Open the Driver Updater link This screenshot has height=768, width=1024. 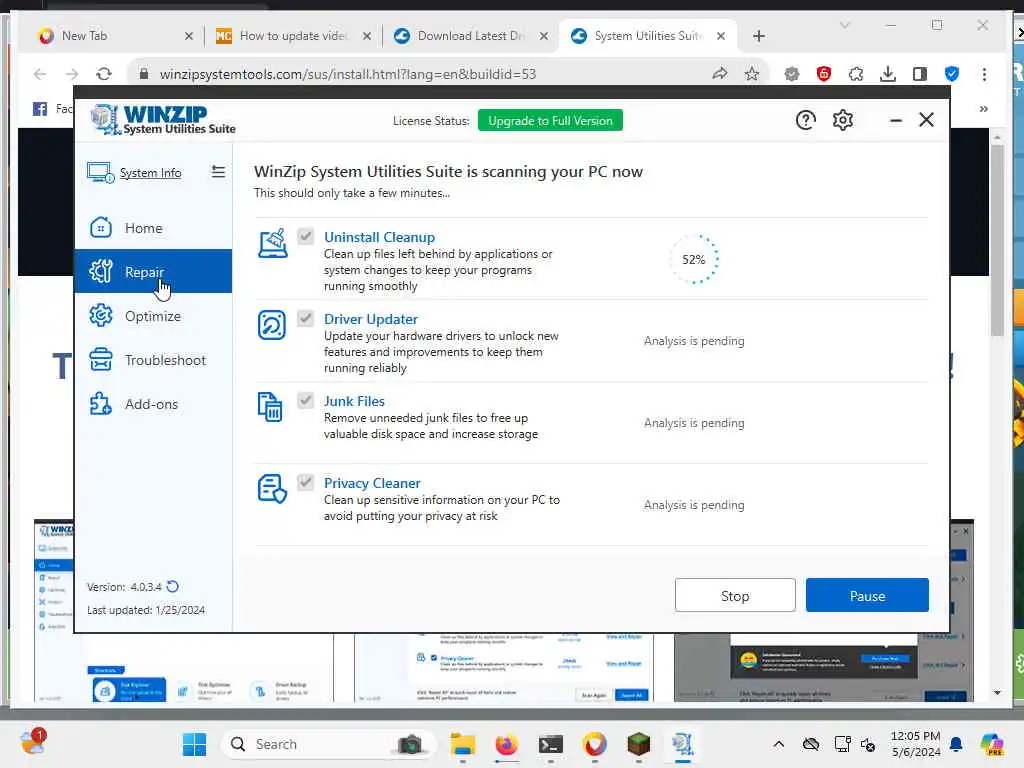pyautogui.click(x=370, y=319)
